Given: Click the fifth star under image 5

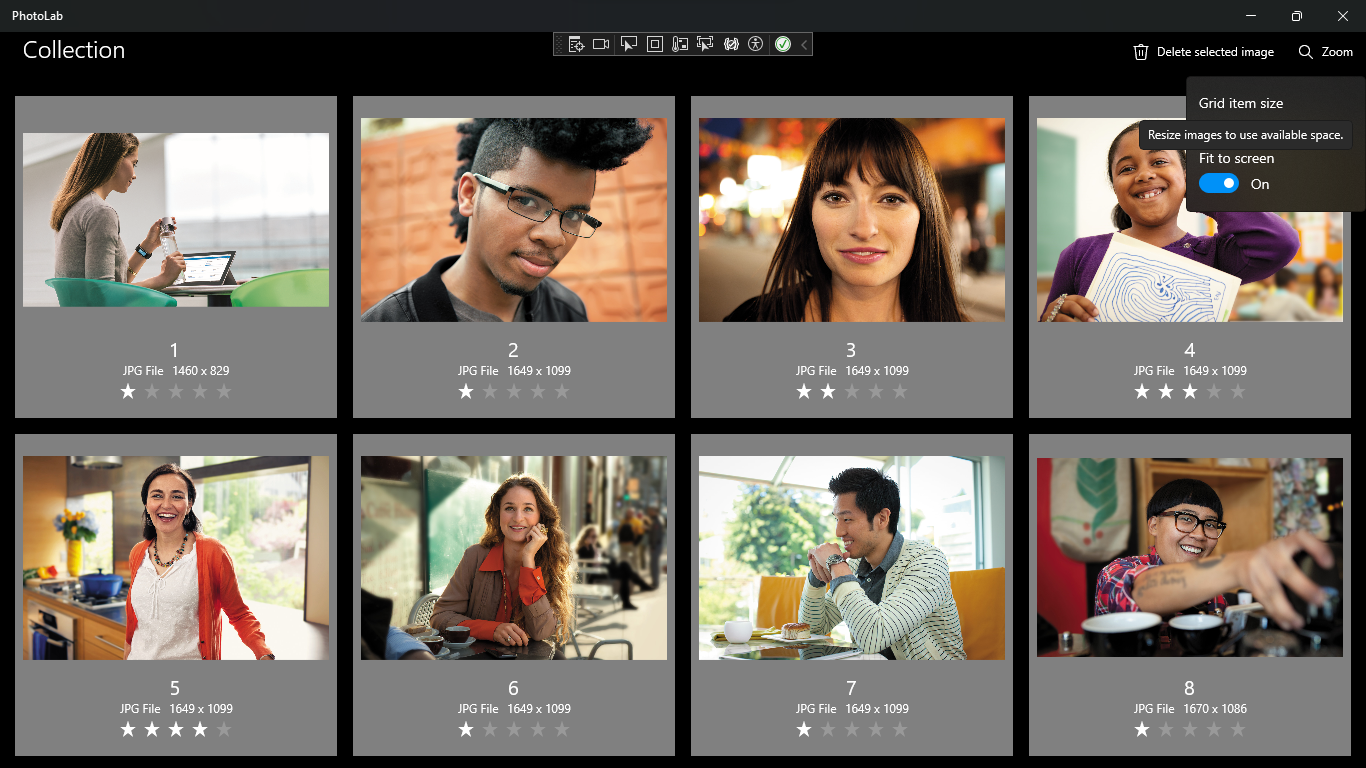Looking at the screenshot, I should tap(224, 730).
